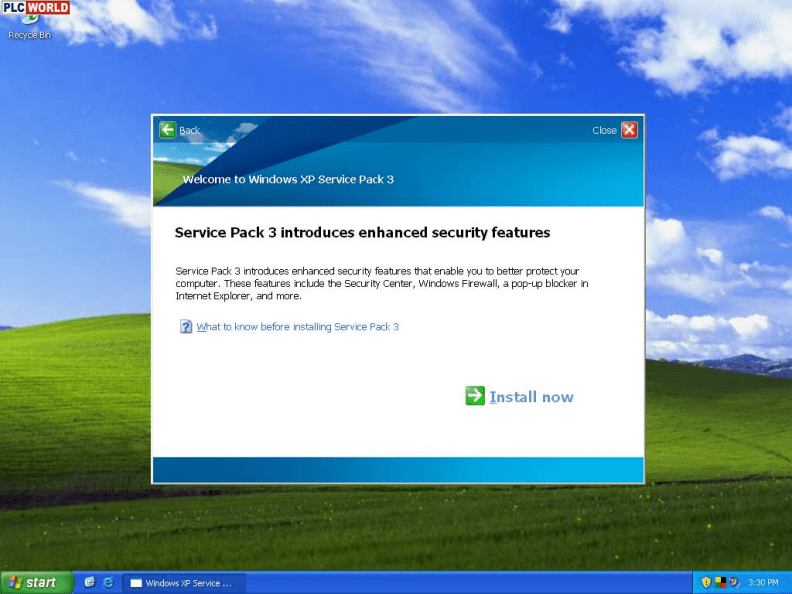Click the enhanced security features heading
Viewport: 792px width, 594px height.
tap(362, 232)
